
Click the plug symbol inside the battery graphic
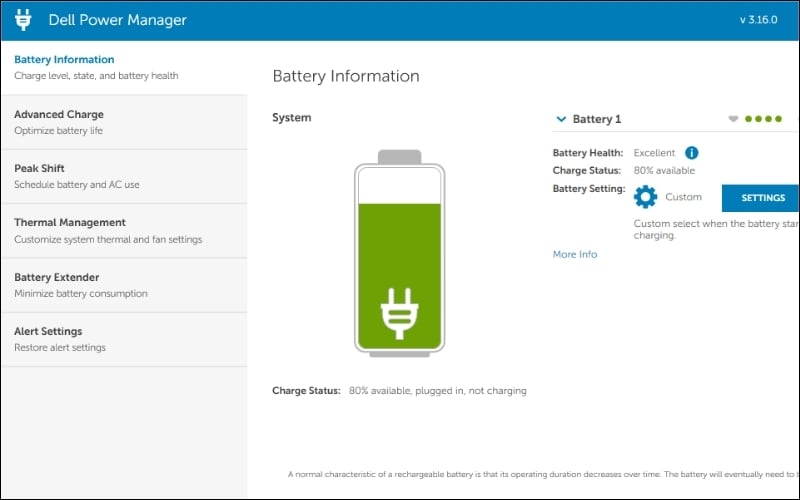click(399, 314)
